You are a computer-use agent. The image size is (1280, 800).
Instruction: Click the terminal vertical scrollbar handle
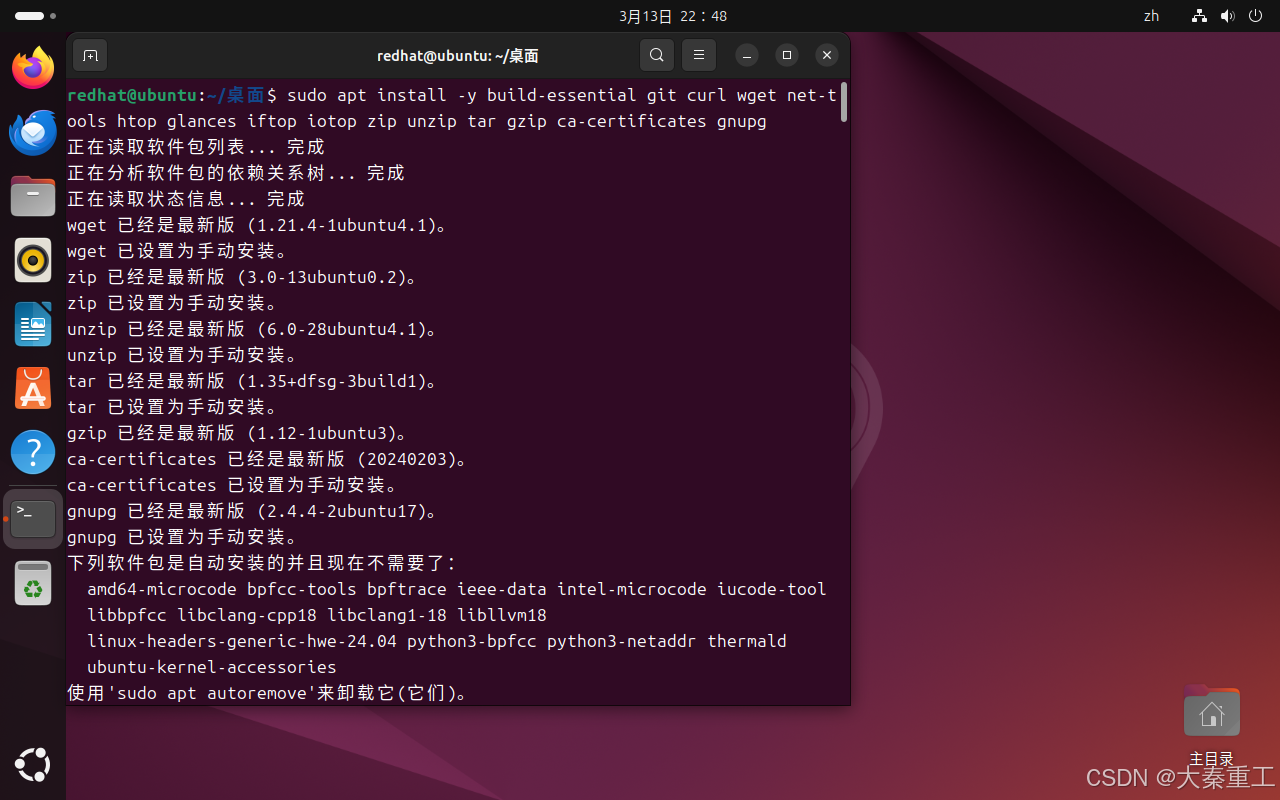844,102
